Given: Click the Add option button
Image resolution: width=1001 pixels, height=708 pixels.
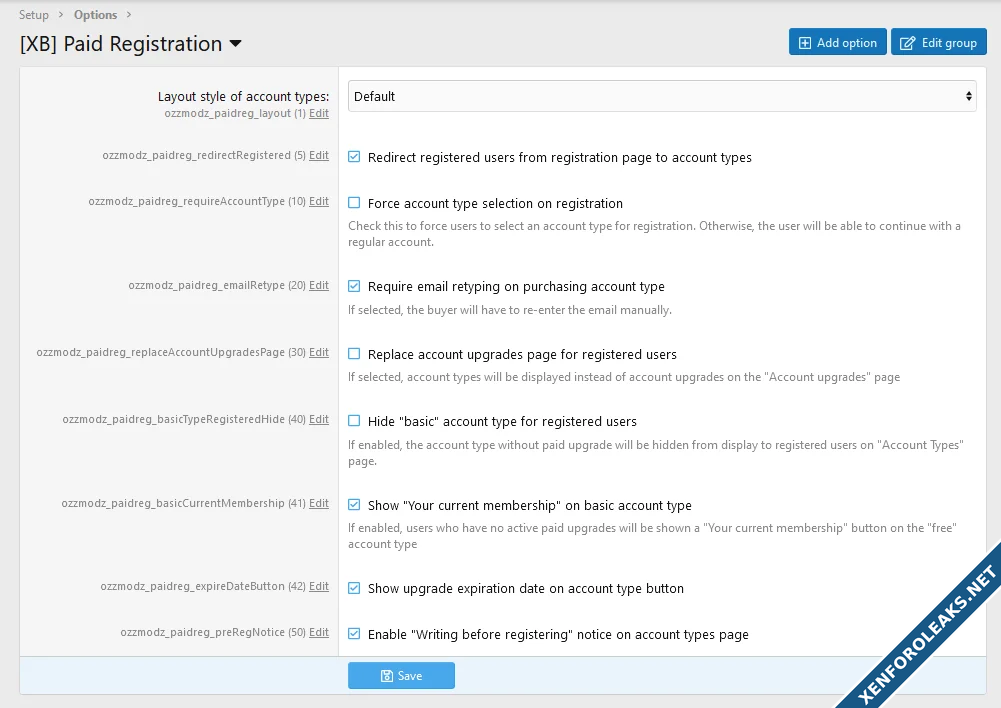Looking at the screenshot, I should coord(837,42).
